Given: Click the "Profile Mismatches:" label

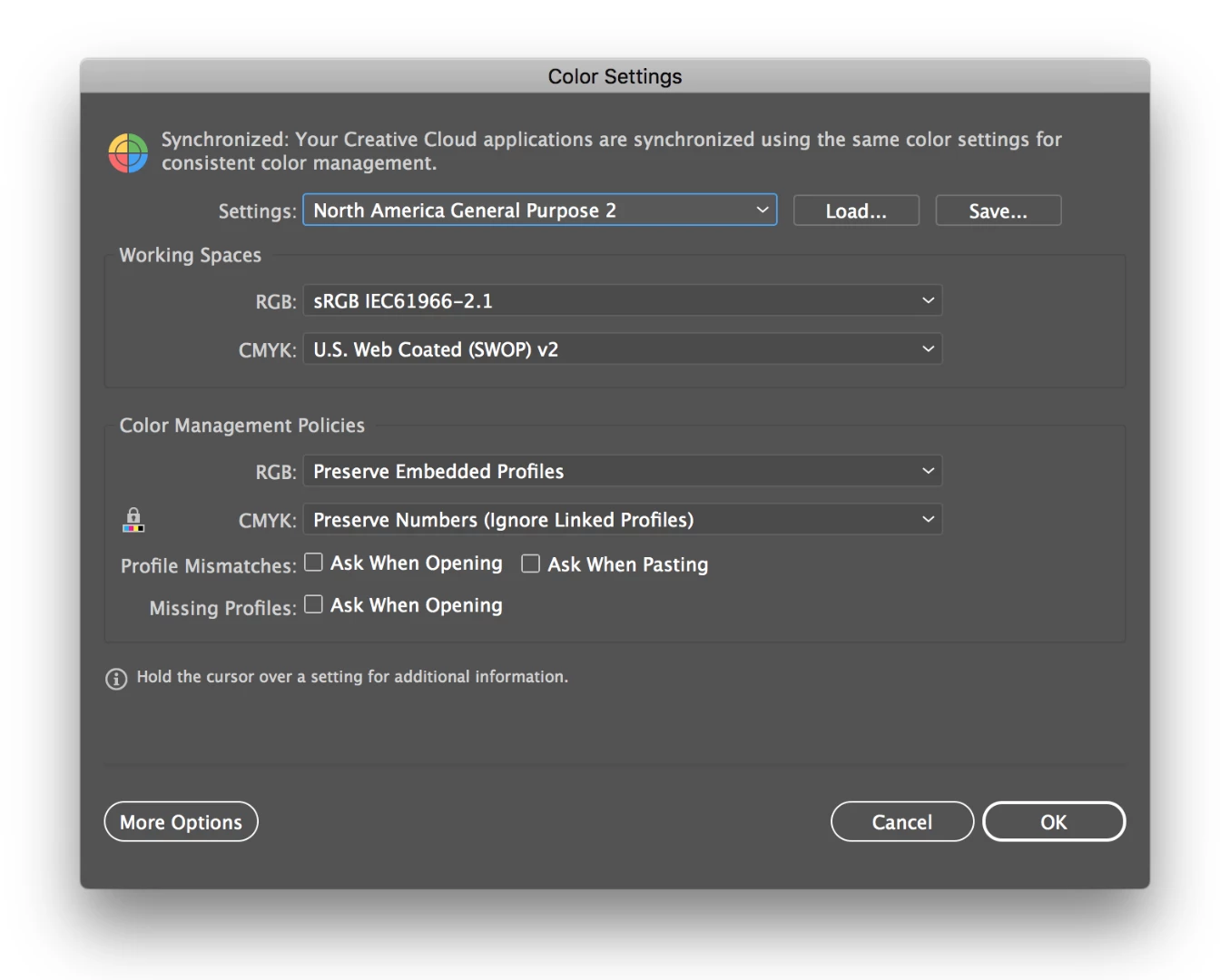Looking at the screenshot, I should click(x=209, y=565).
